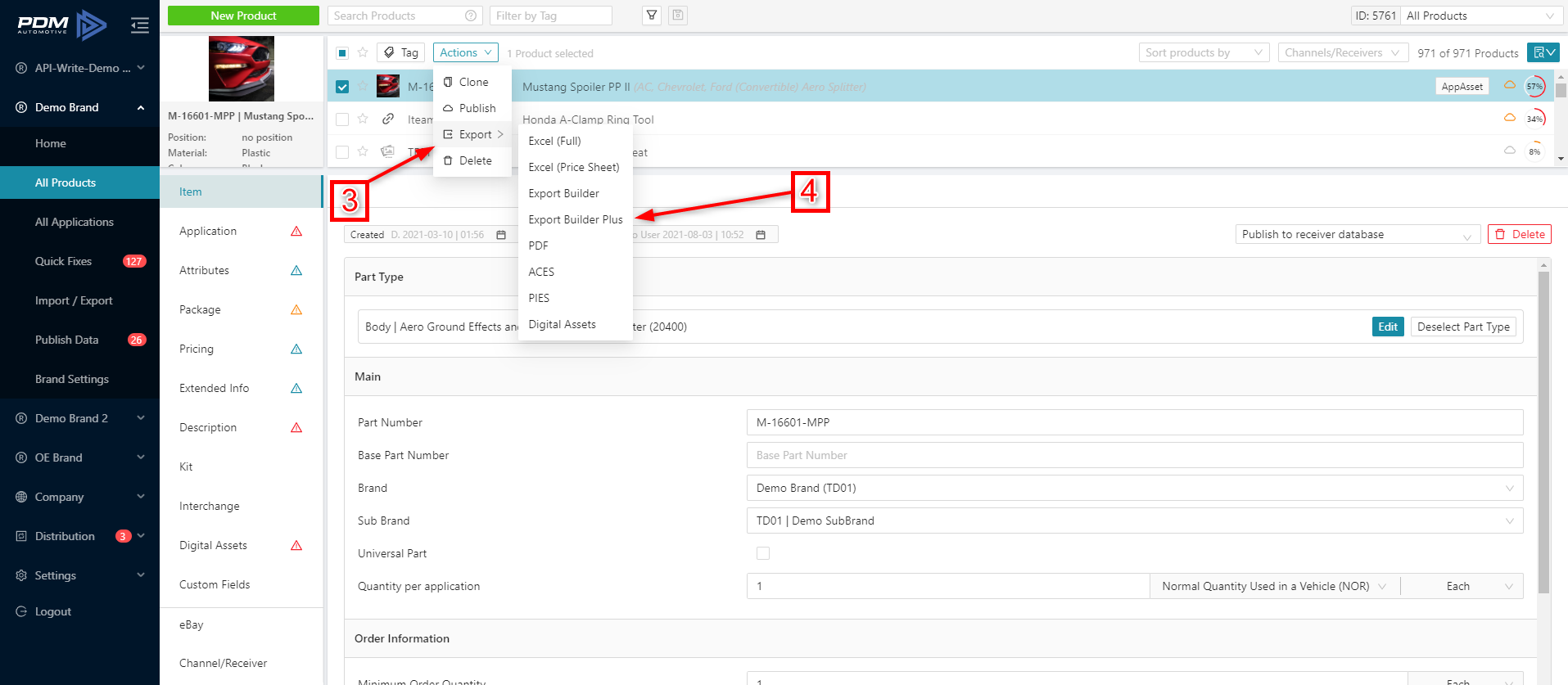Open the product filter funnel icon
The width and height of the screenshot is (1568, 685).
(652, 16)
